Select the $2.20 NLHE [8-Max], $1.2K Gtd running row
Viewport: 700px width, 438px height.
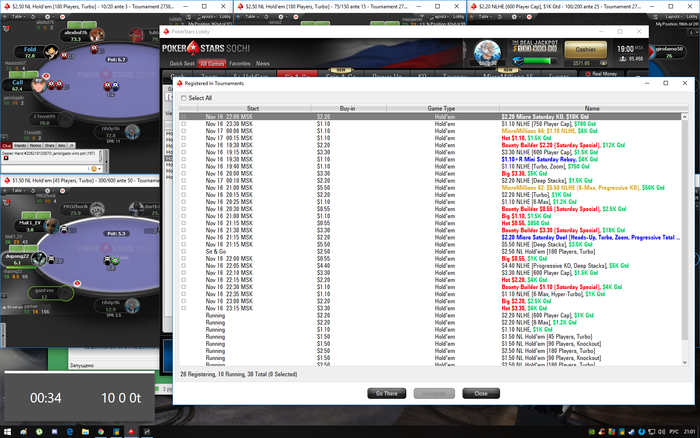431,323
